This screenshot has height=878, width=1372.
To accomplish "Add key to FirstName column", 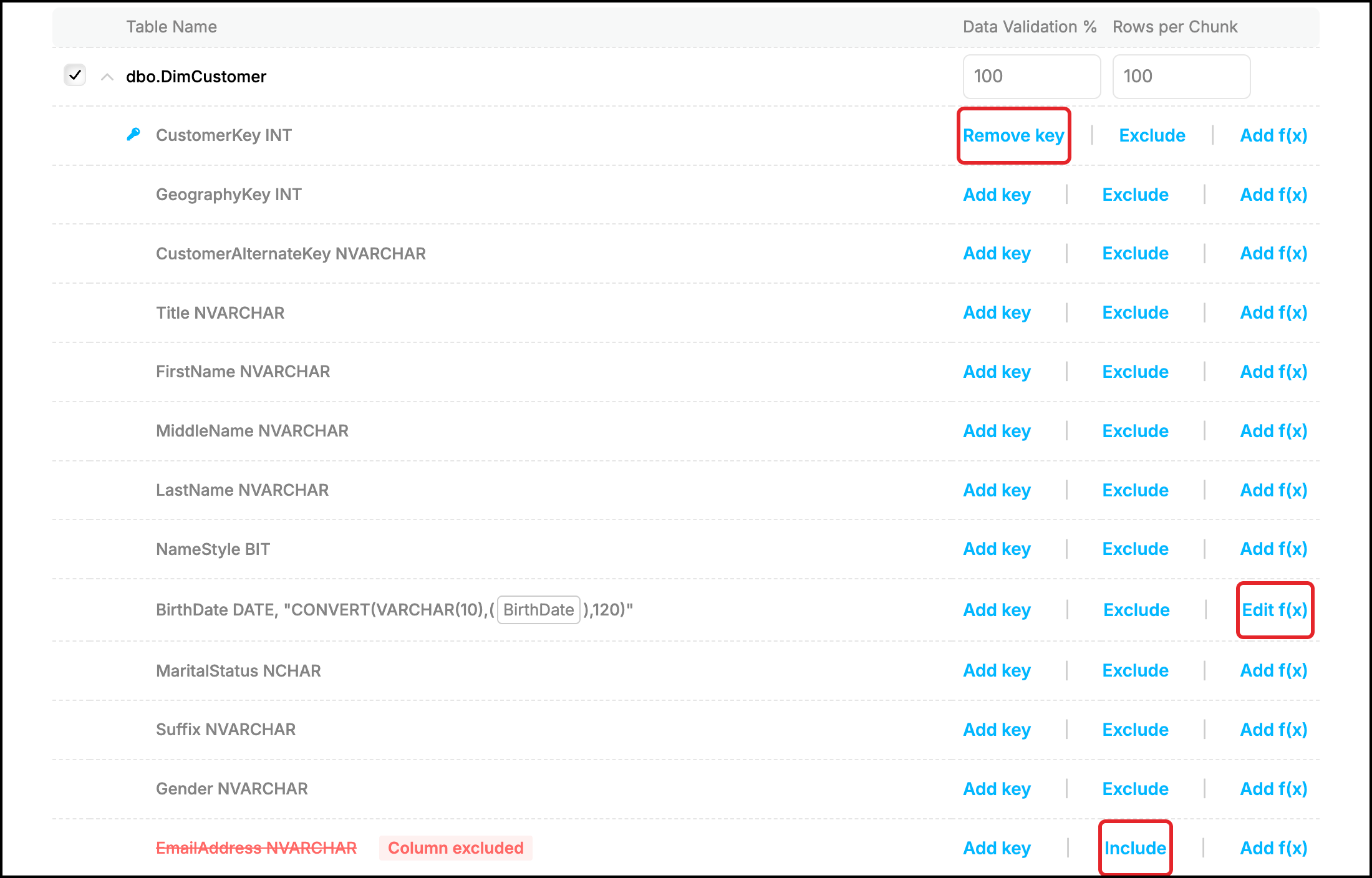I will click(x=997, y=372).
